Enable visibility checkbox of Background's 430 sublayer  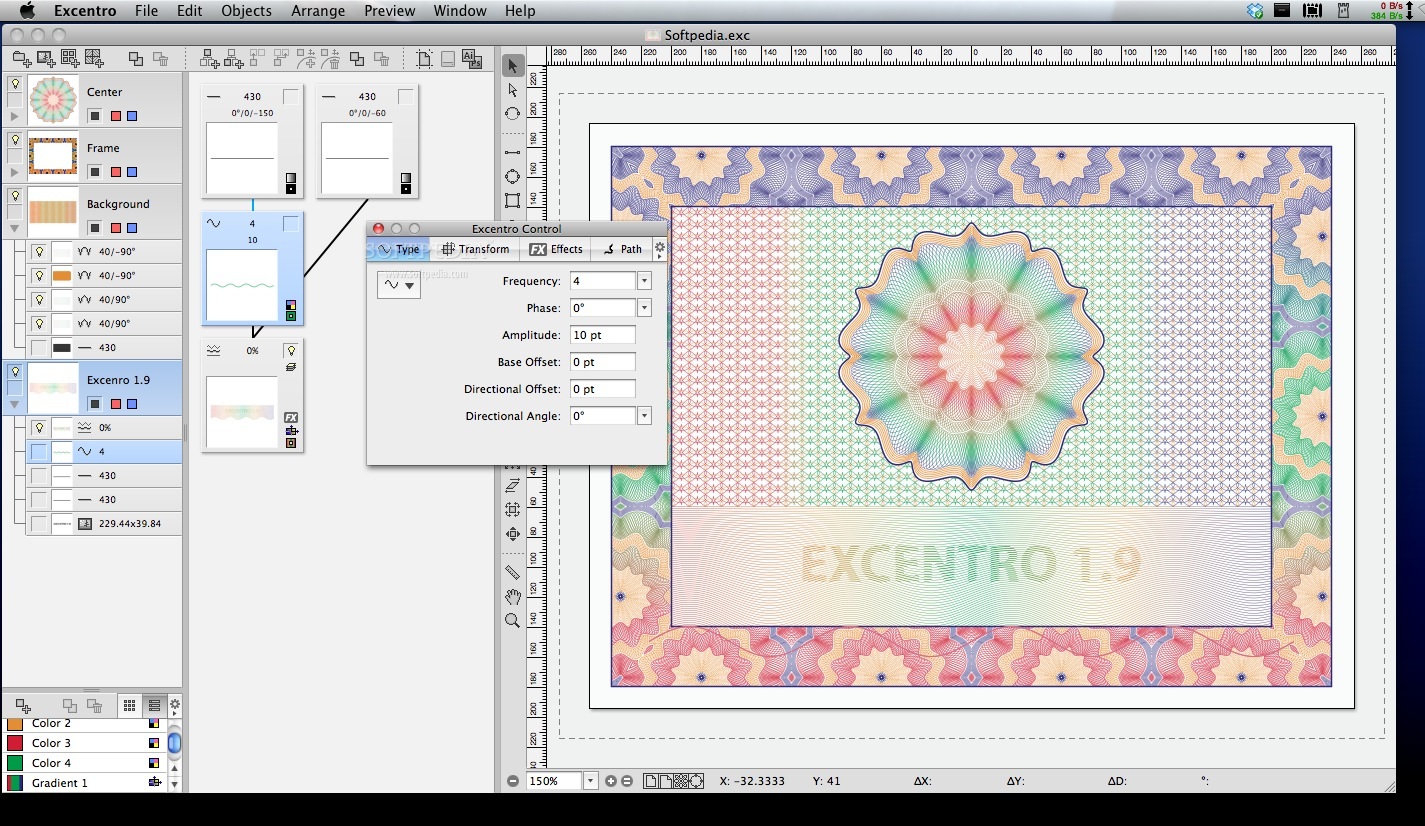(x=39, y=348)
